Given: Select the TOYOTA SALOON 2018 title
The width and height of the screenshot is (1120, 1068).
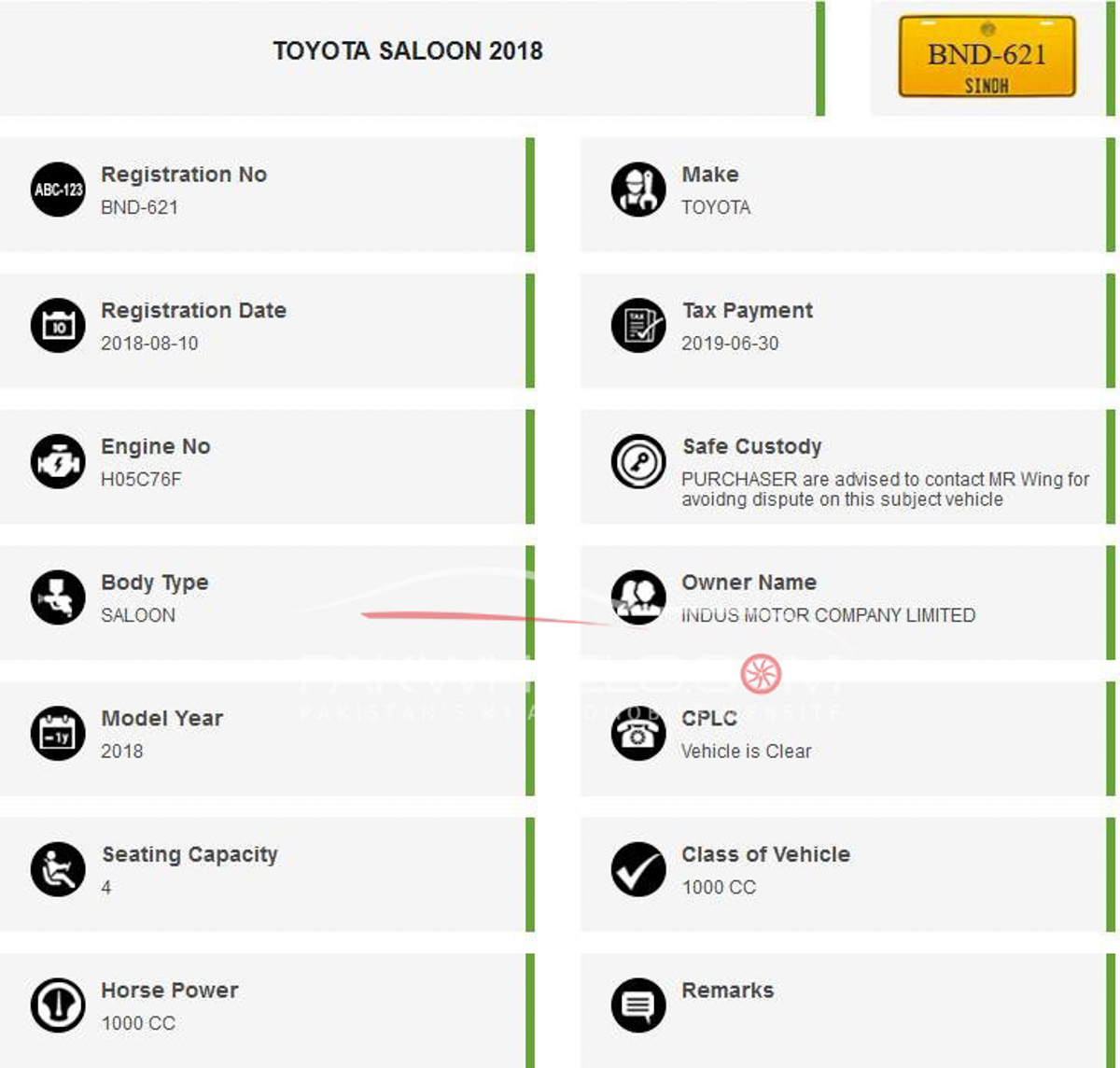Looking at the screenshot, I should 408,51.
